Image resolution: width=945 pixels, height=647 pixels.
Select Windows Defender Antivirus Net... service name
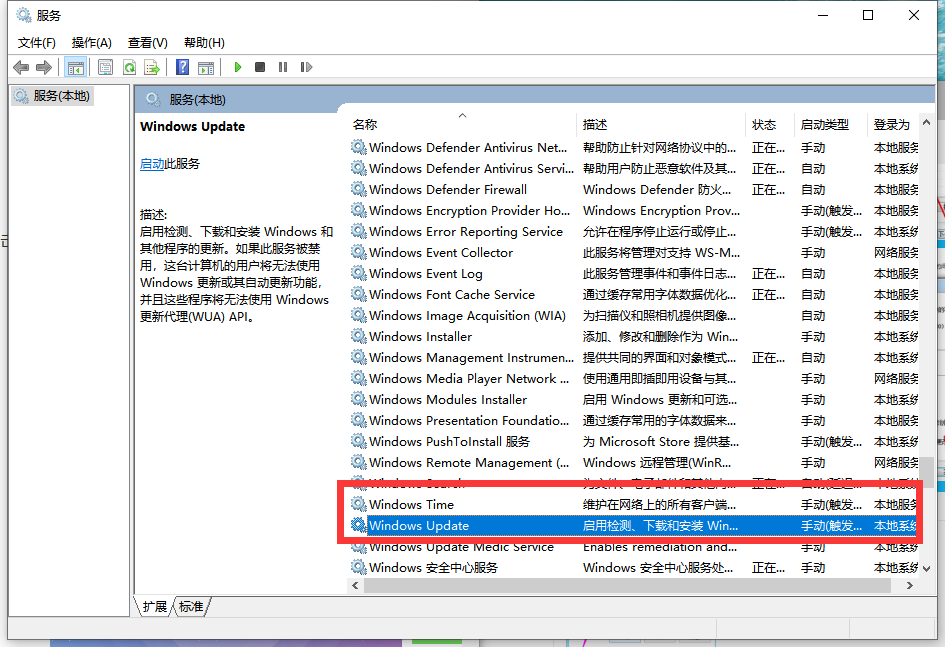click(468, 148)
